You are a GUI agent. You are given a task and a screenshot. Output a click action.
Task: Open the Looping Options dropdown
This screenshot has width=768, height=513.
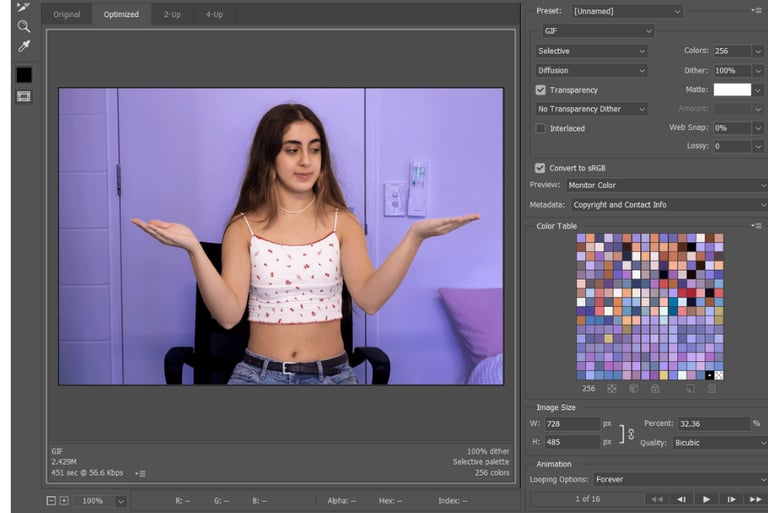click(679, 480)
